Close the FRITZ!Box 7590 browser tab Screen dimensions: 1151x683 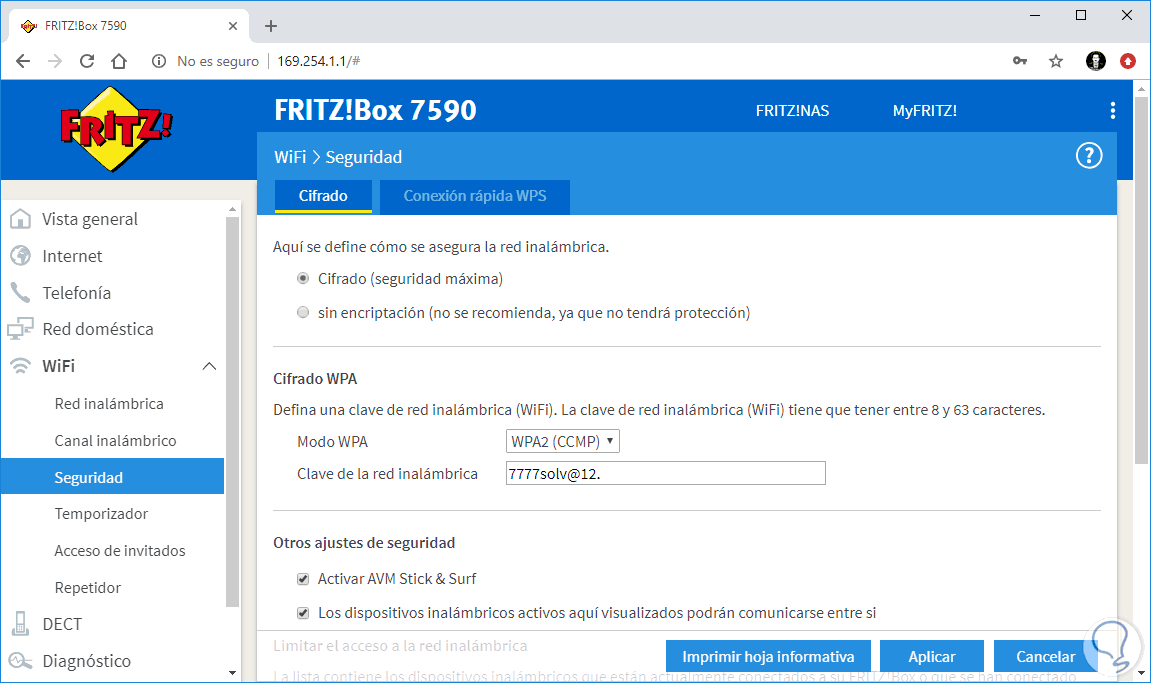coord(233,26)
